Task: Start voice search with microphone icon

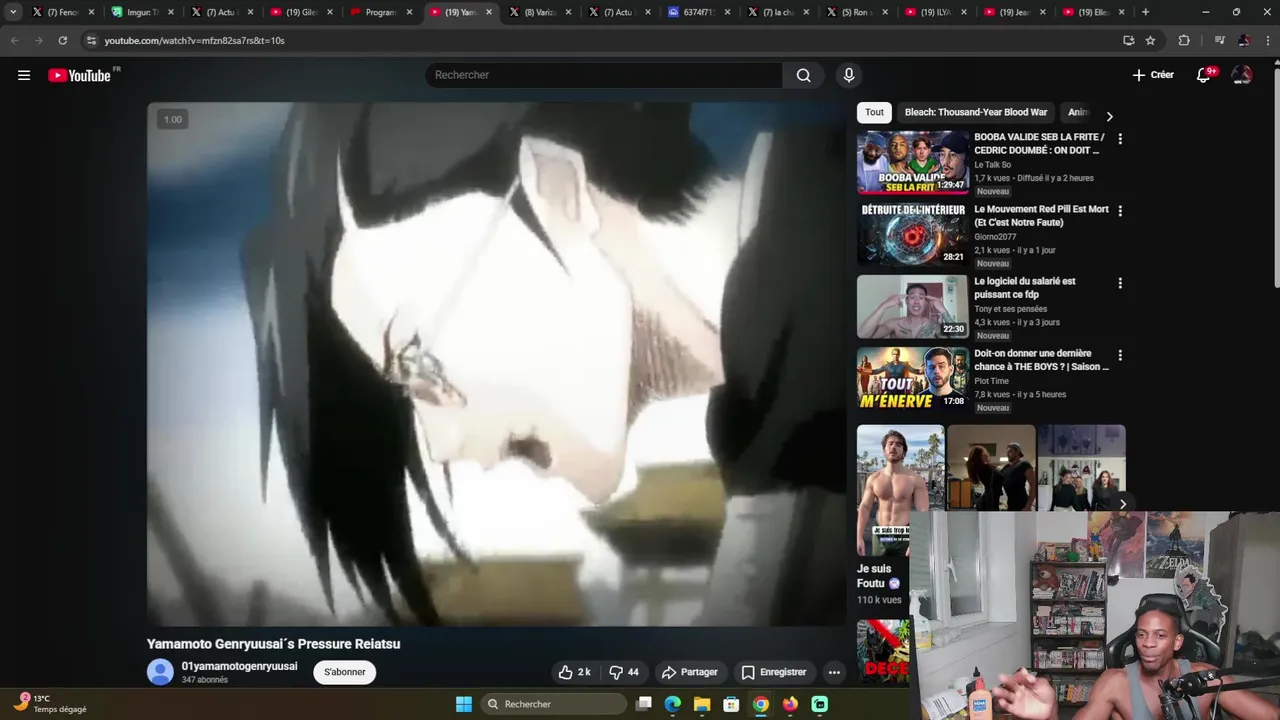Action: (x=849, y=75)
